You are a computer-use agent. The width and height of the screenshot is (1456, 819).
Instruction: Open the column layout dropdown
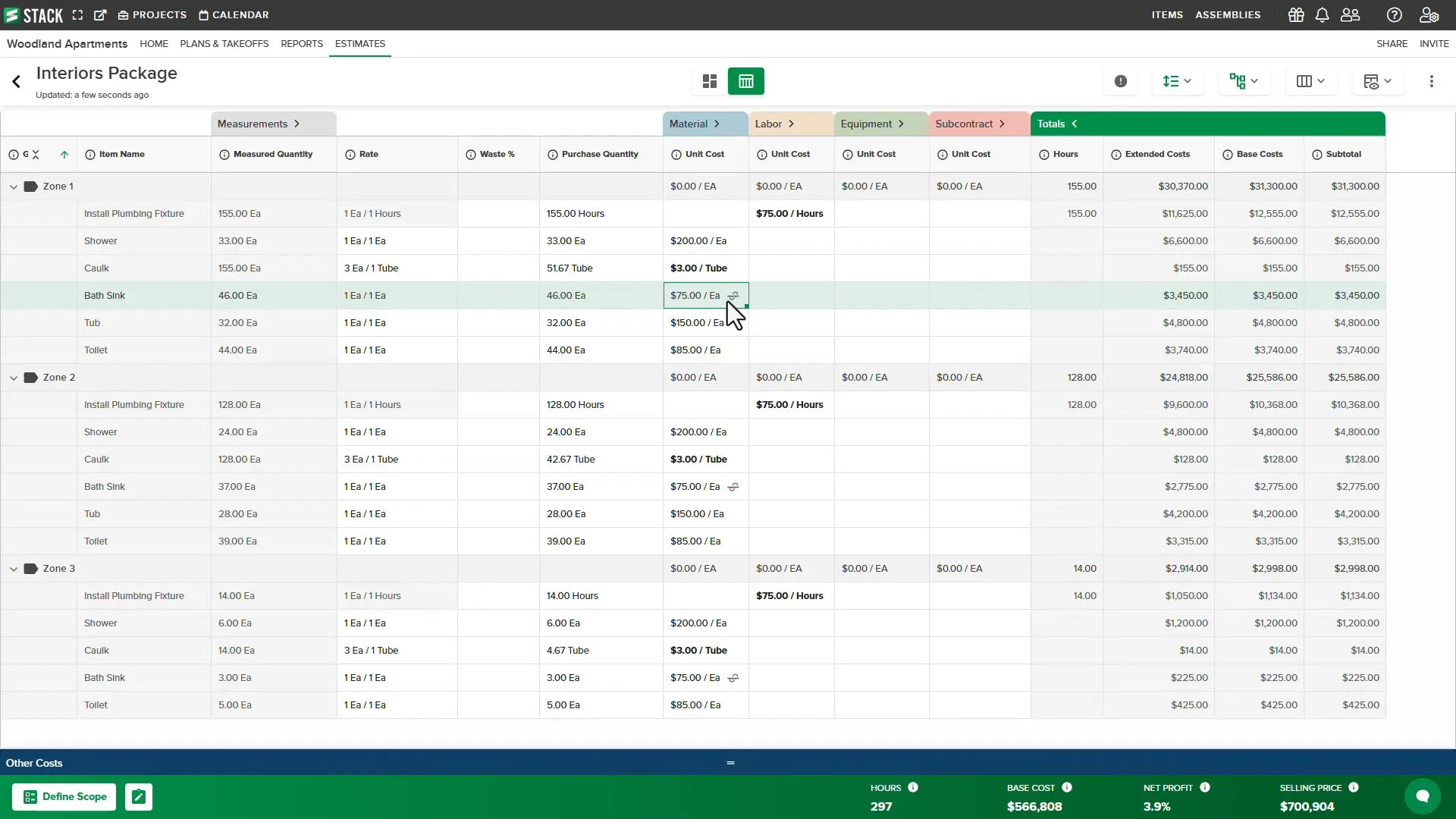(1310, 81)
